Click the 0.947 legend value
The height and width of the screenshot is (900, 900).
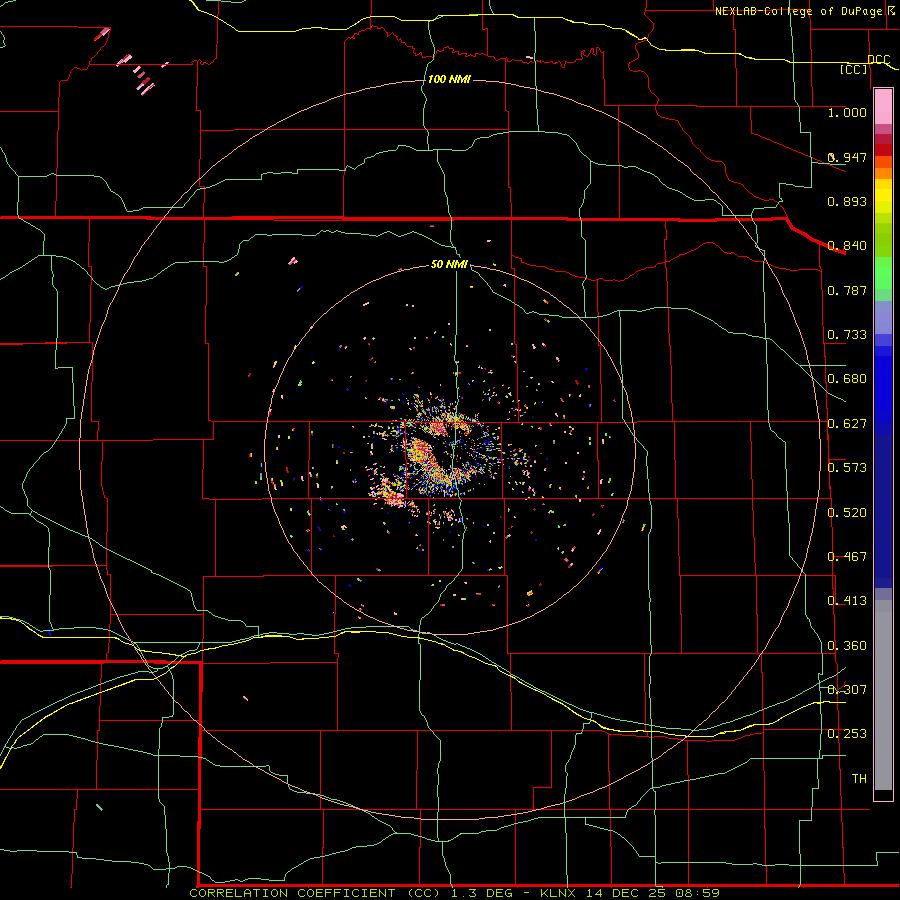point(847,157)
